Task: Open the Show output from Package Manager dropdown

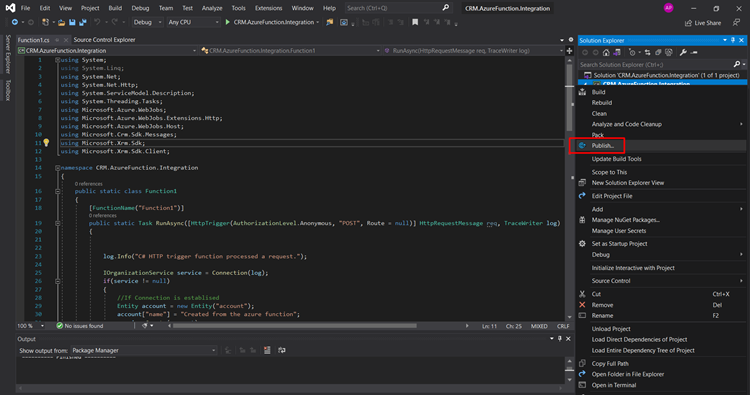Action: tap(143, 350)
